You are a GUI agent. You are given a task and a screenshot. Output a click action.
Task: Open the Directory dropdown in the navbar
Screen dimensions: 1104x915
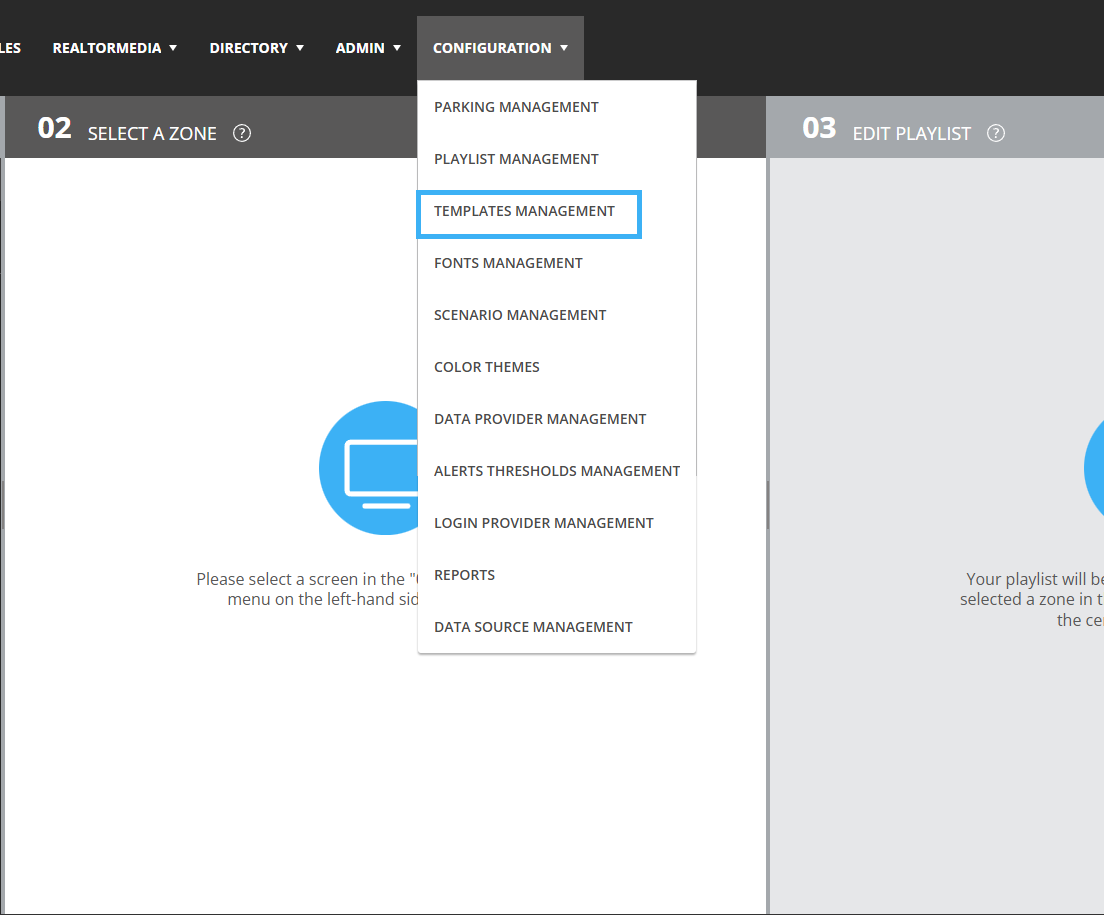tap(256, 48)
